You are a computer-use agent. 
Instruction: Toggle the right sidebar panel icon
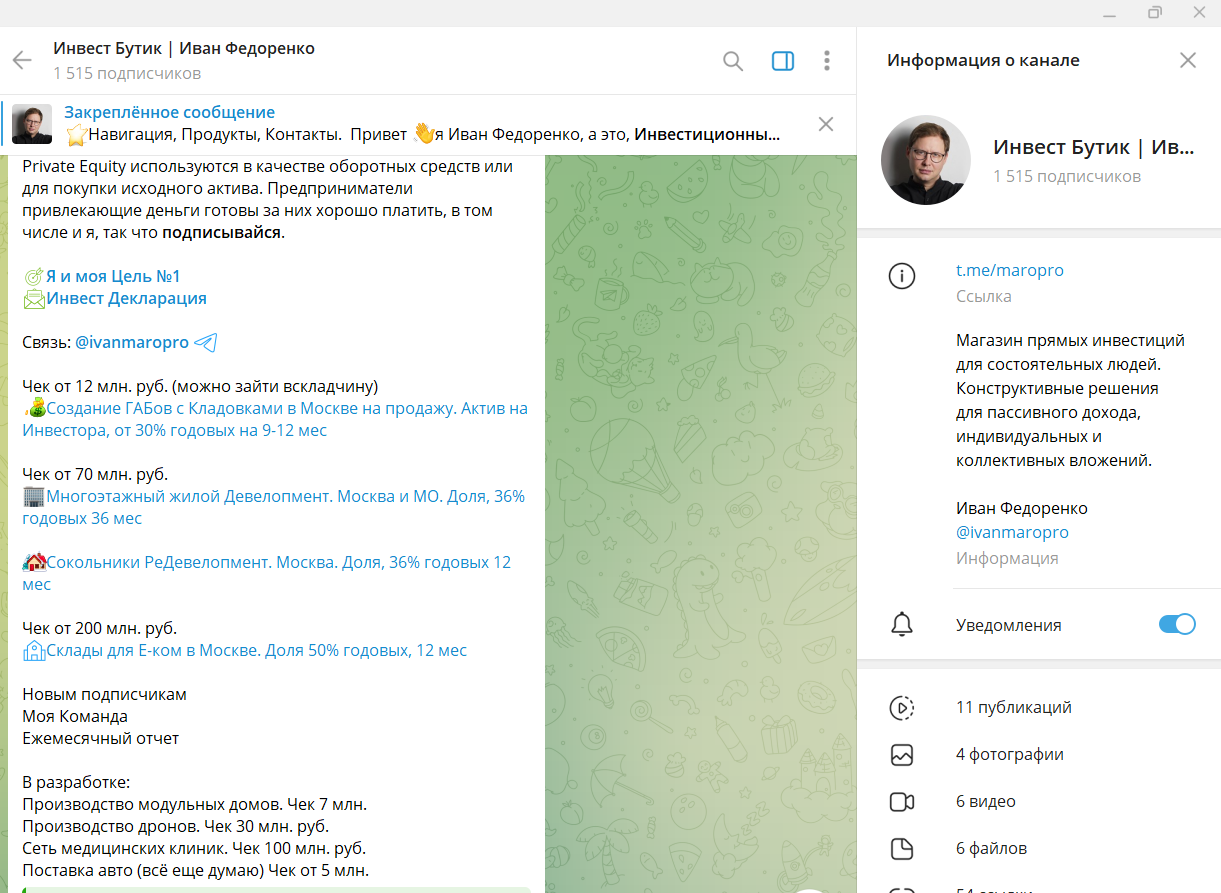tap(783, 61)
